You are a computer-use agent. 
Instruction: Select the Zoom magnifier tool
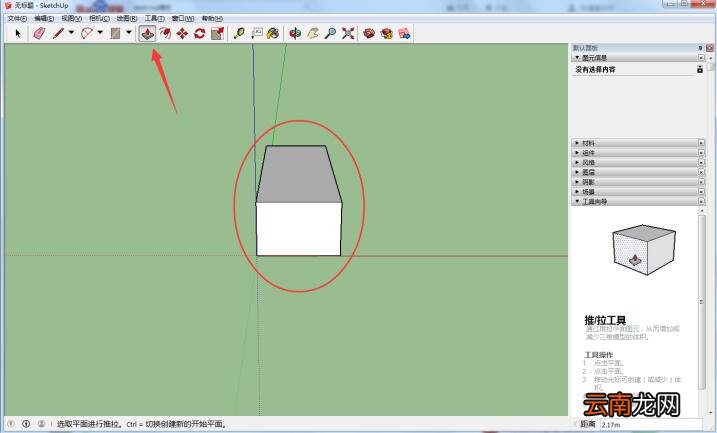[330, 33]
